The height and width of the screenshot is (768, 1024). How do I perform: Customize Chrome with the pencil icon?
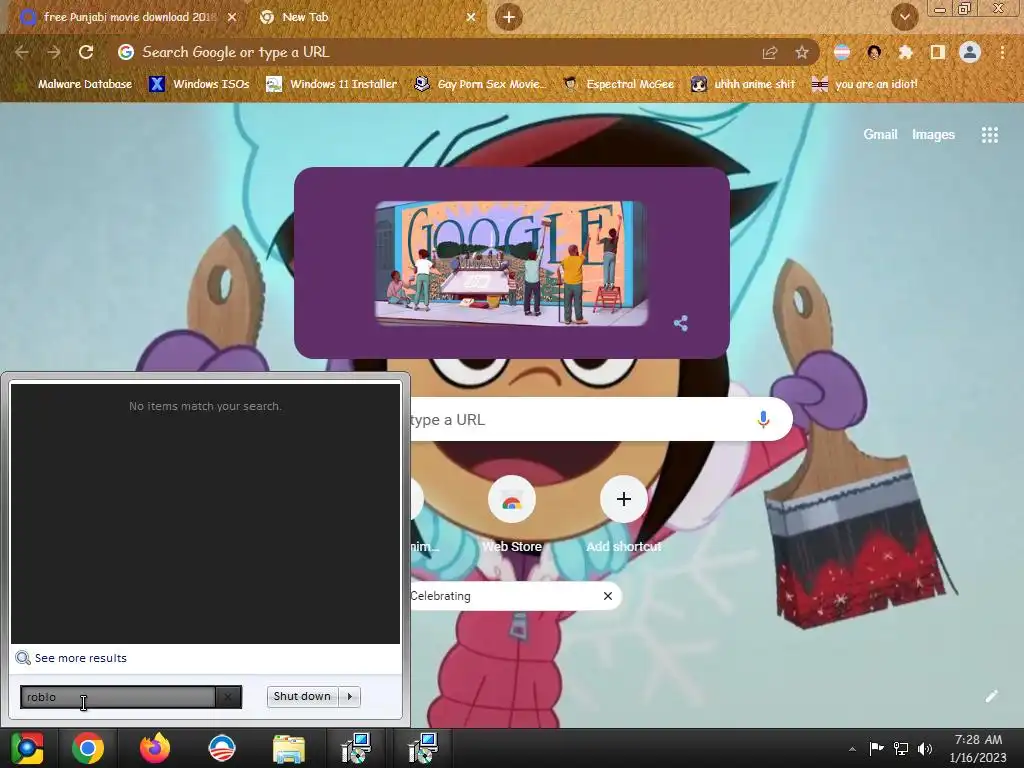(991, 696)
